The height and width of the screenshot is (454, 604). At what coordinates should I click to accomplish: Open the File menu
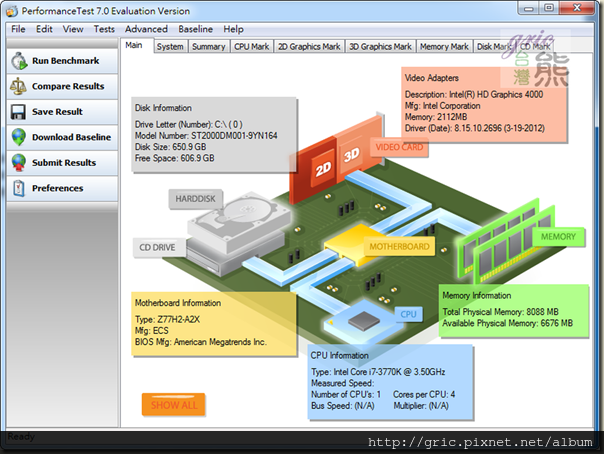pos(18,29)
